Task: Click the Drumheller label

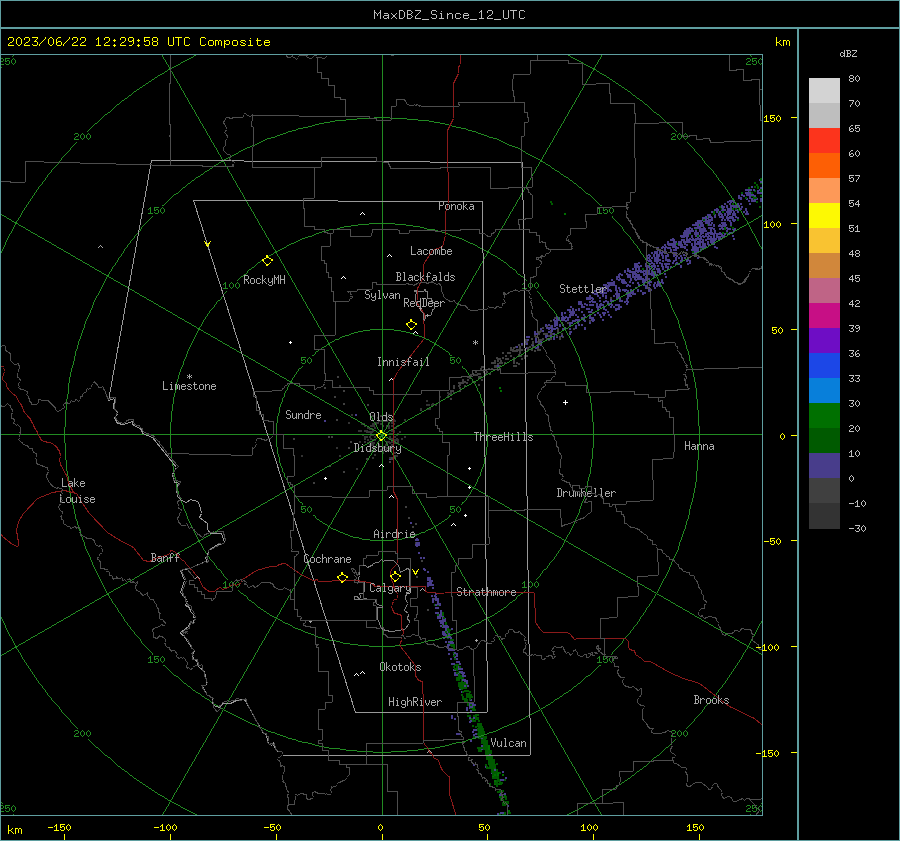Action: [x=586, y=493]
